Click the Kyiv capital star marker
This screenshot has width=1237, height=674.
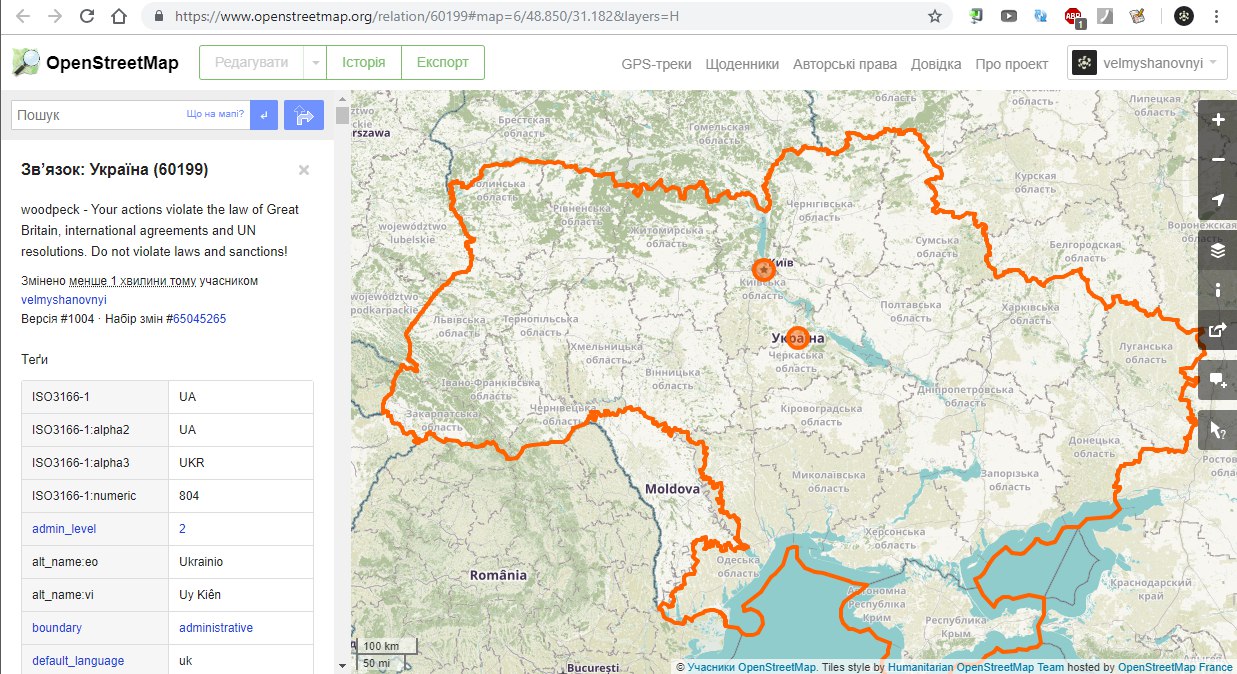click(x=763, y=269)
